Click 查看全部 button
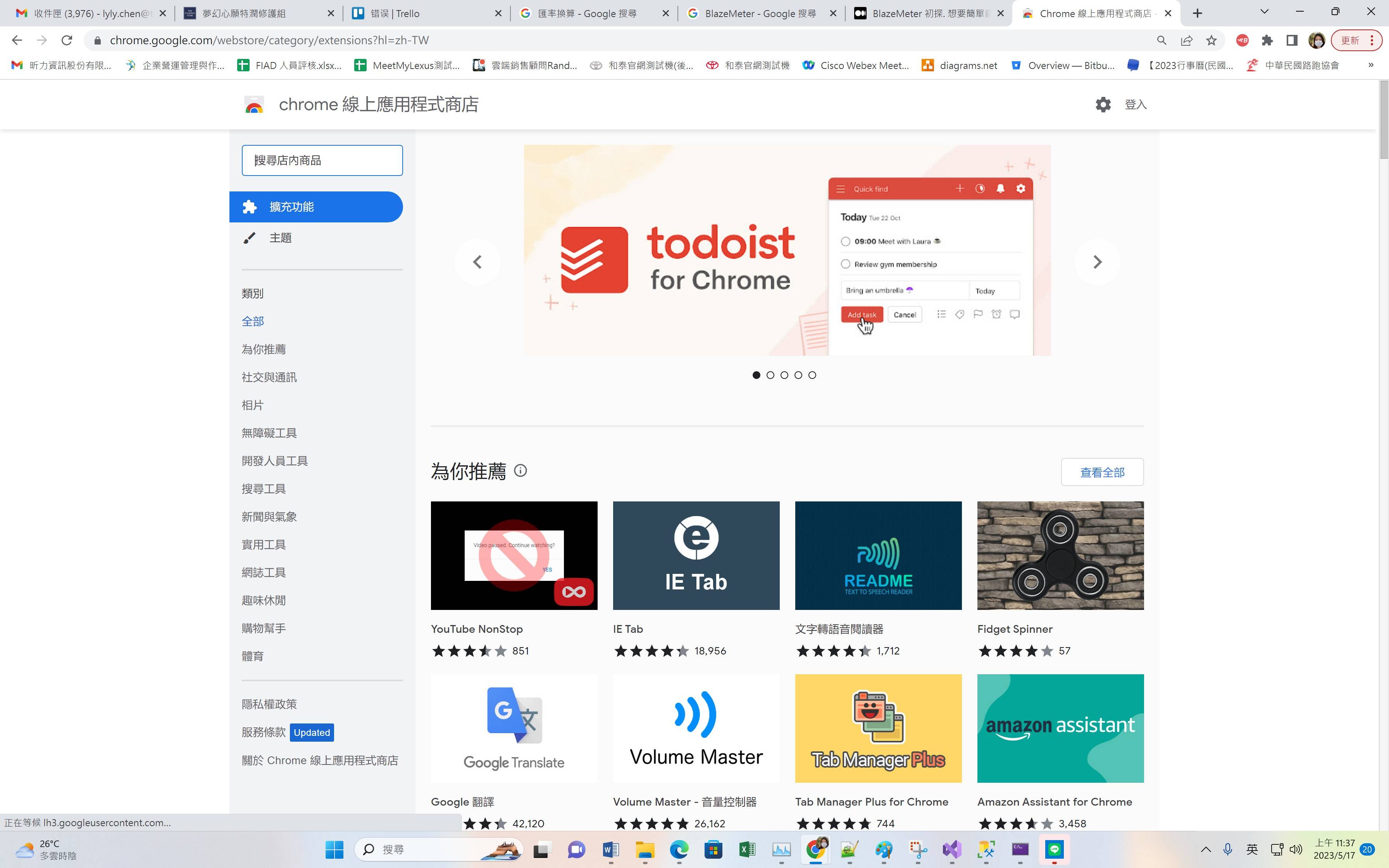Image resolution: width=1389 pixels, height=868 pixels. click(x=1102, y=472)
